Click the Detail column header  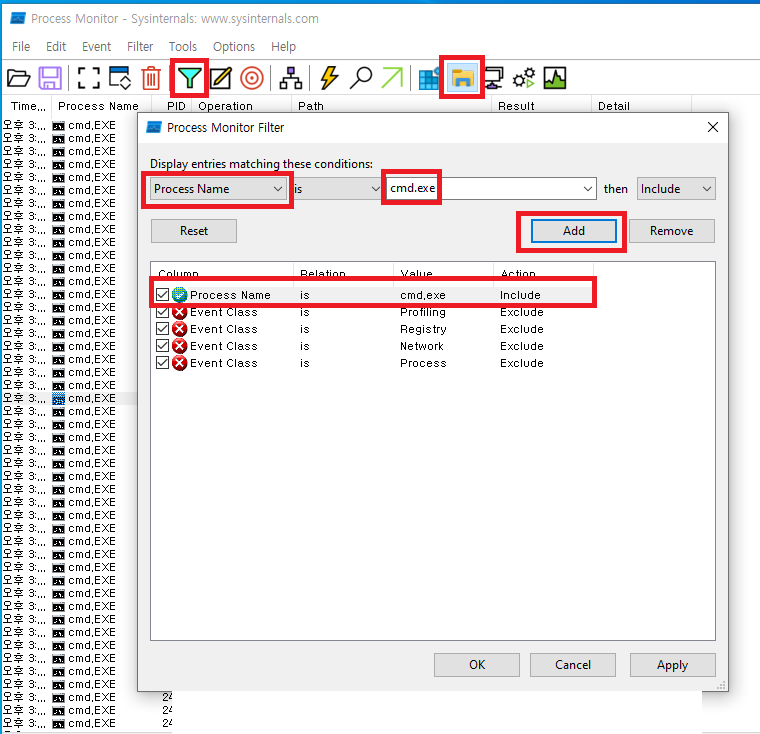pos(641,106)
